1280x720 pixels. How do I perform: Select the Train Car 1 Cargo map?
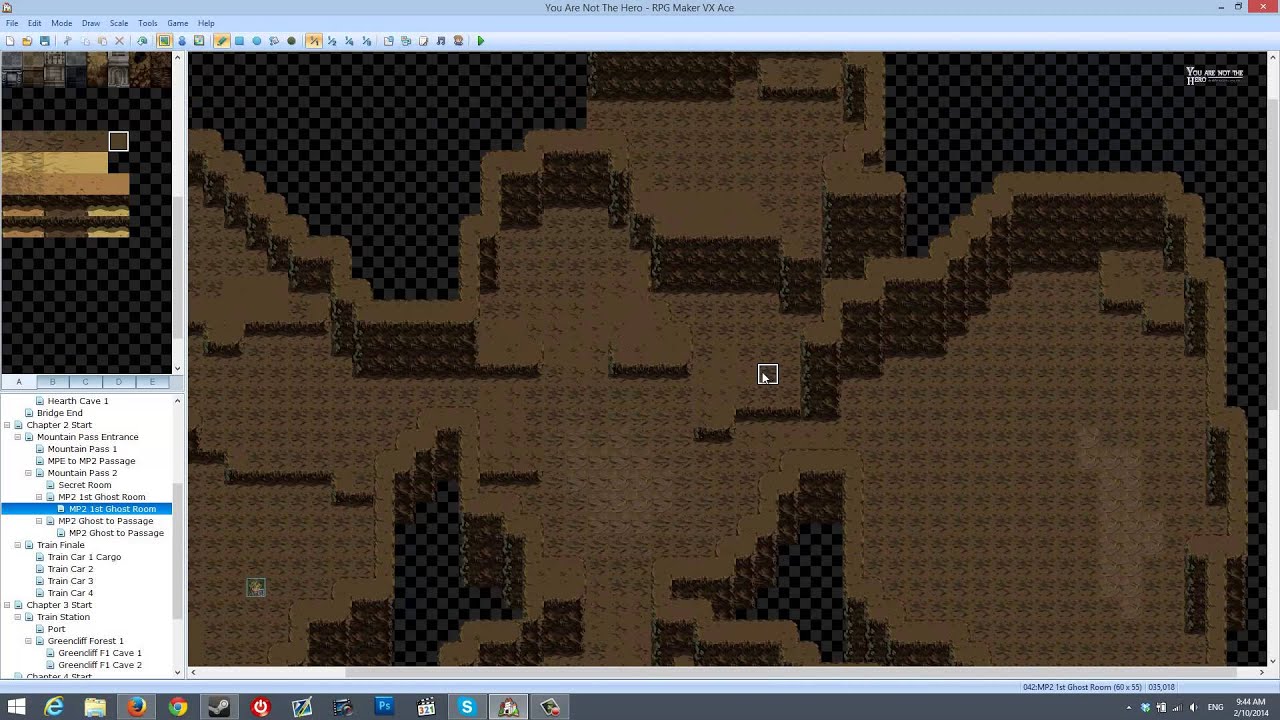point(84,557)
